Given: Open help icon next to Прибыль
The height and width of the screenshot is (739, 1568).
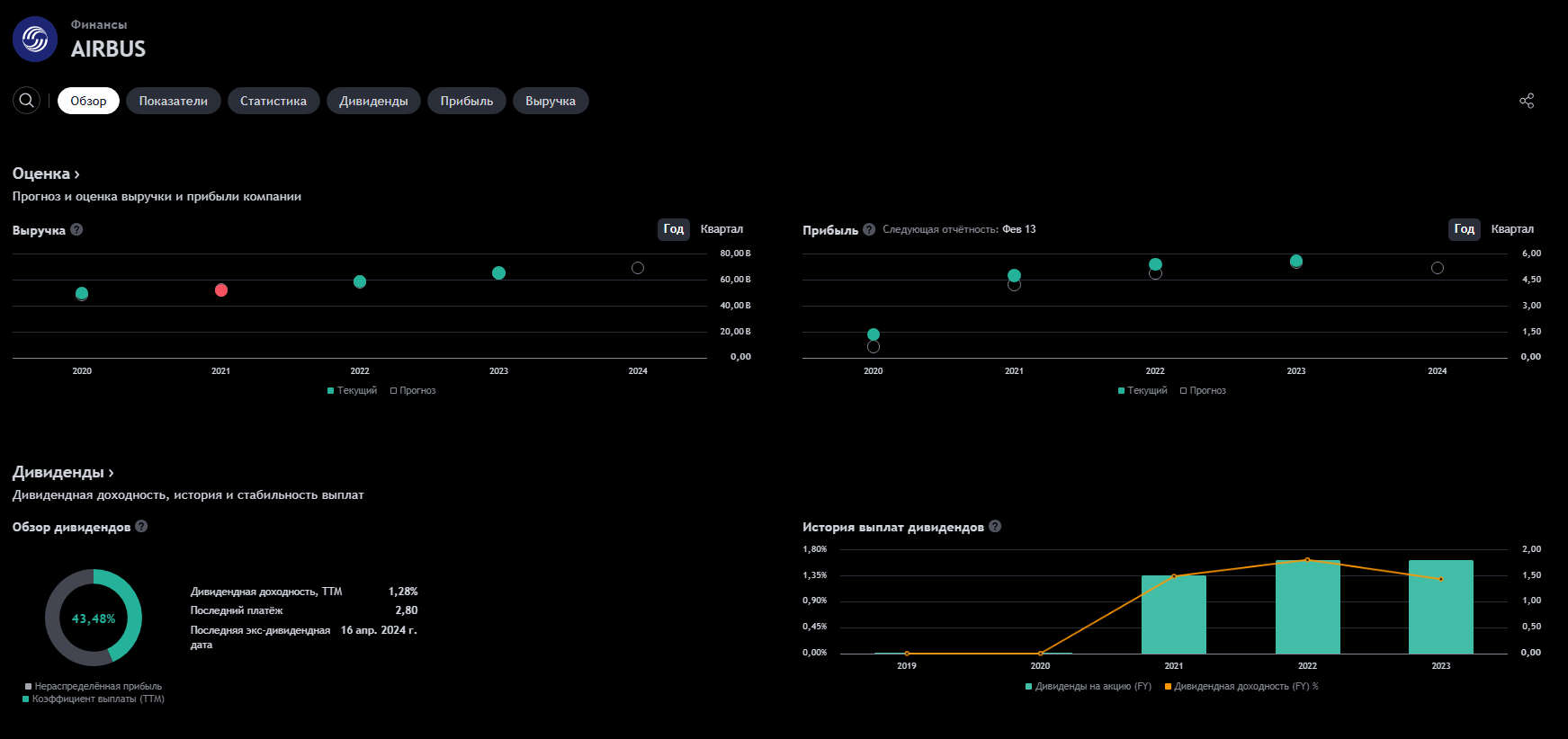Looking at the screenshot, I should tap(869, 229).
